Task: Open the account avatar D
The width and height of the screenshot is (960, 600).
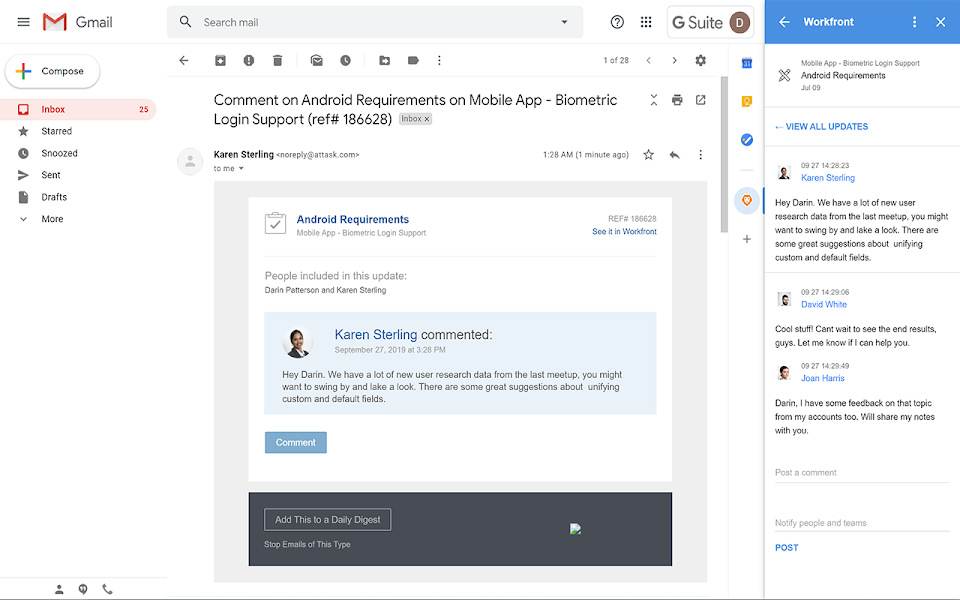Action: pyautogui.click(x=740, y=23)
